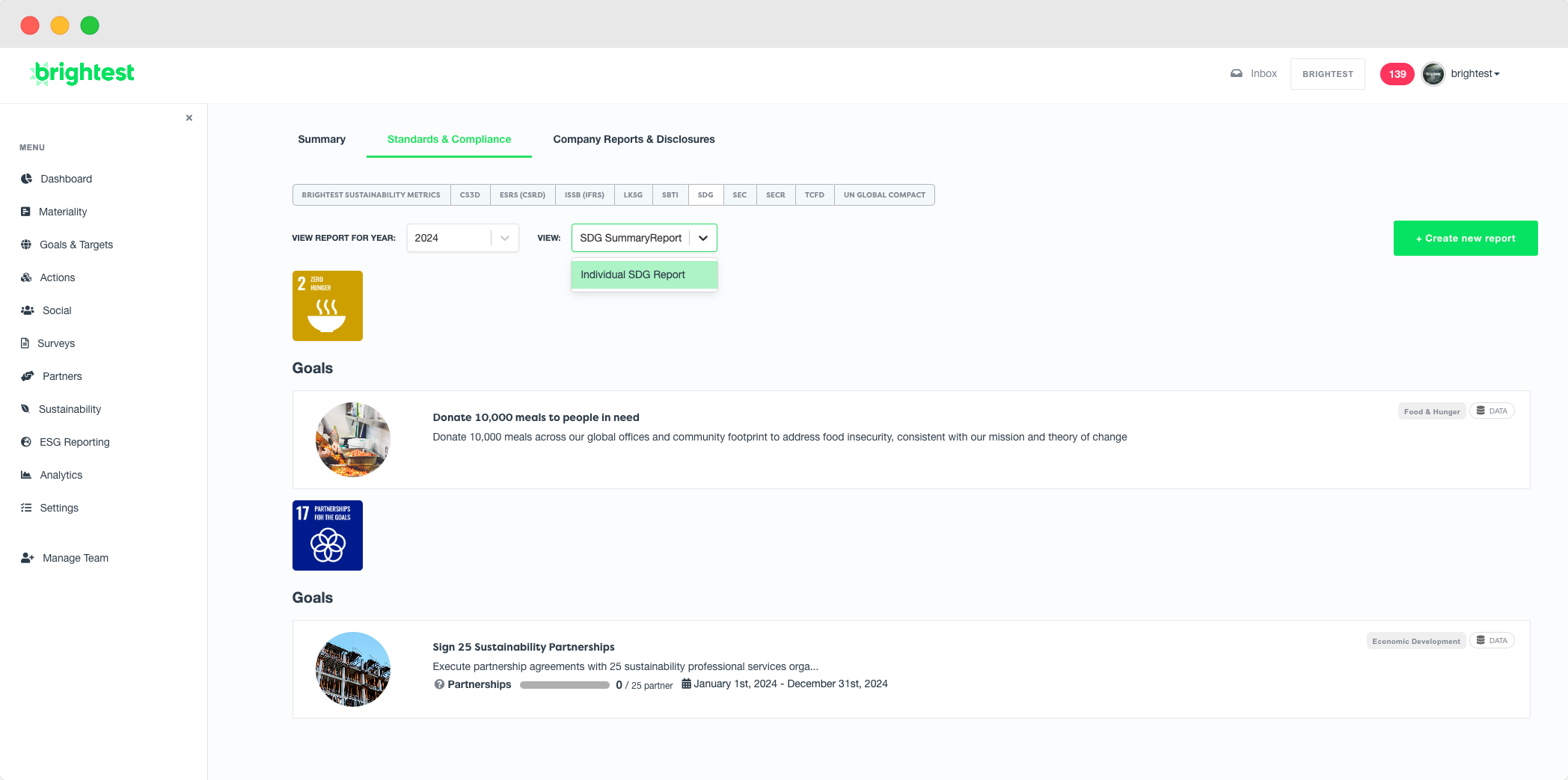This screenshot has width=1568, height=780.
Task: Select the LKSG standard
Action: tap(633, 194)
